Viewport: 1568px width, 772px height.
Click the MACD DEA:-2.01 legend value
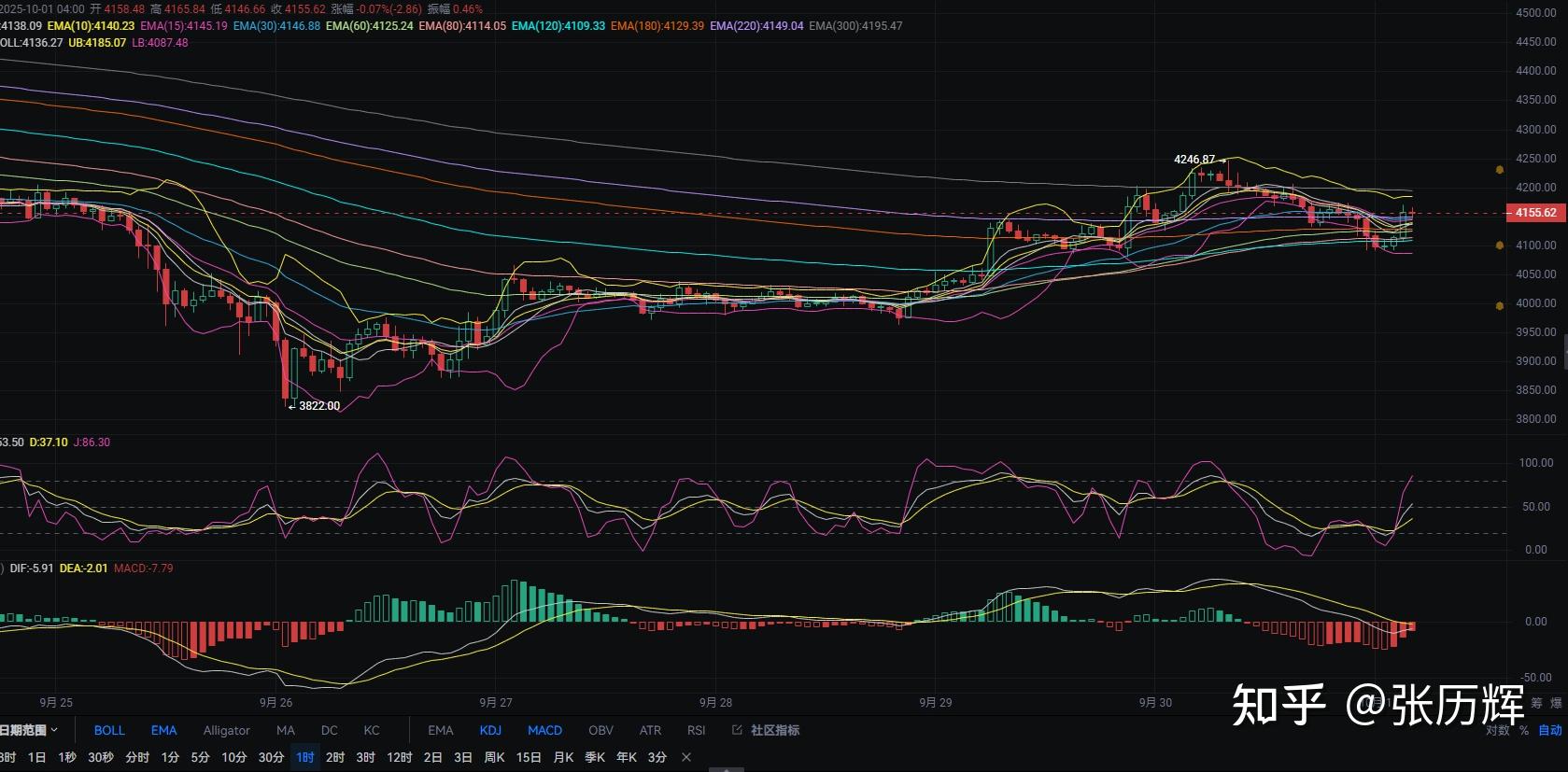83,568
